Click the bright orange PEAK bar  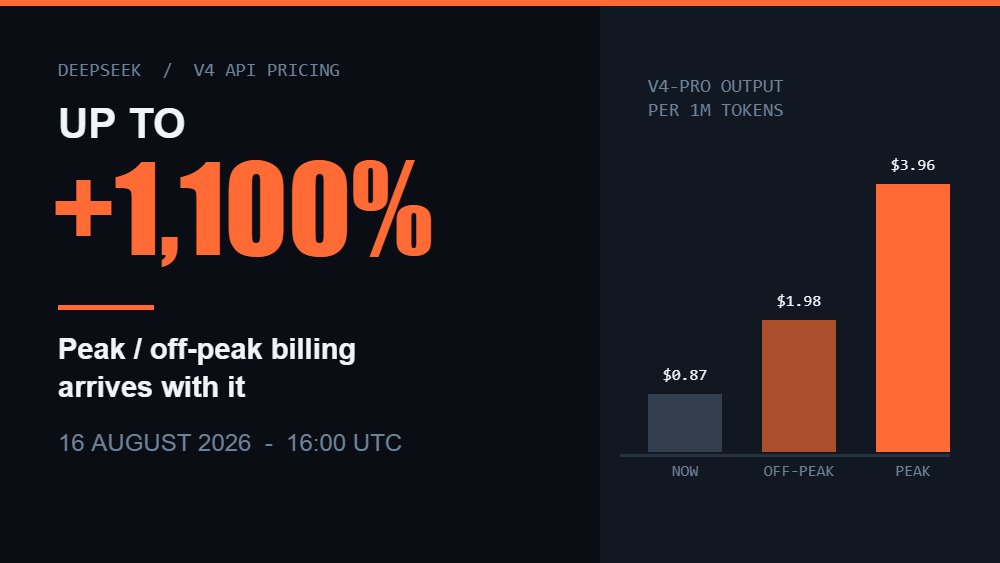point(913,318)
